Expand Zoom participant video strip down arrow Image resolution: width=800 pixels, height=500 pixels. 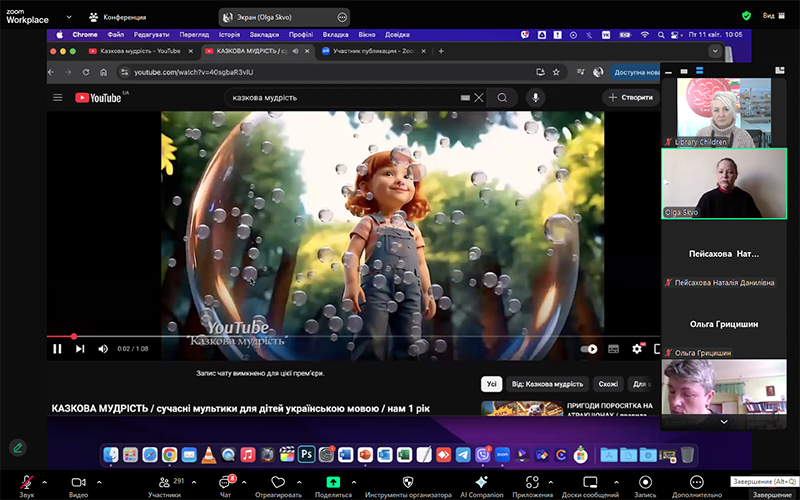(x=723, y=422)
